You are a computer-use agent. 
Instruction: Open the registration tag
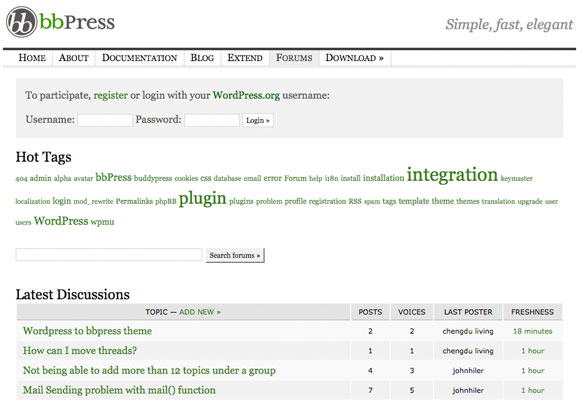(327, 201)
